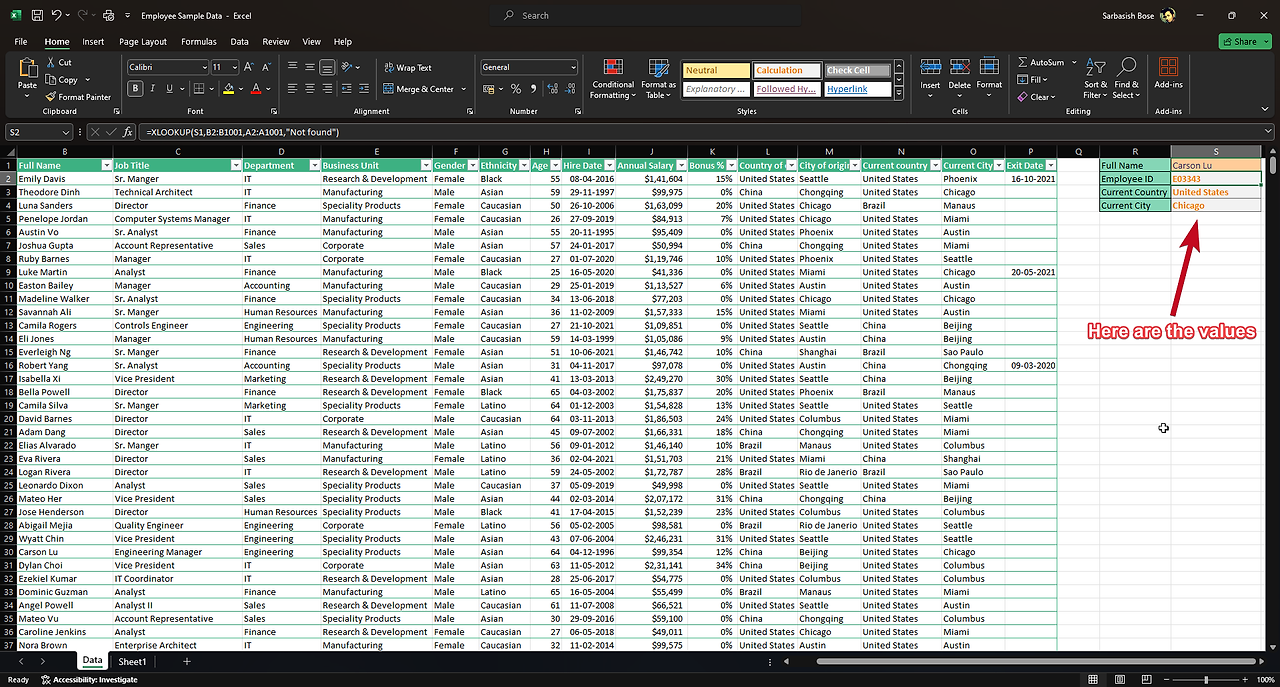
Task: Click the Align Right icon
Action: [327, 89]
